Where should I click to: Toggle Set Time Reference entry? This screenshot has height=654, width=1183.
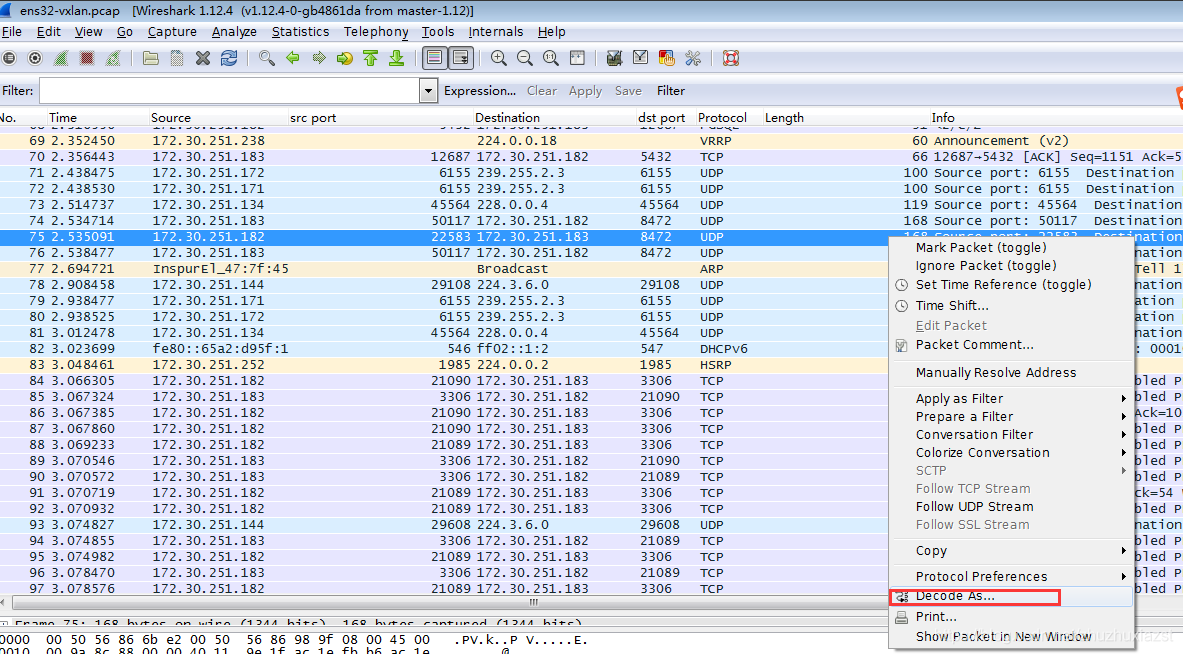[1003, 284]
